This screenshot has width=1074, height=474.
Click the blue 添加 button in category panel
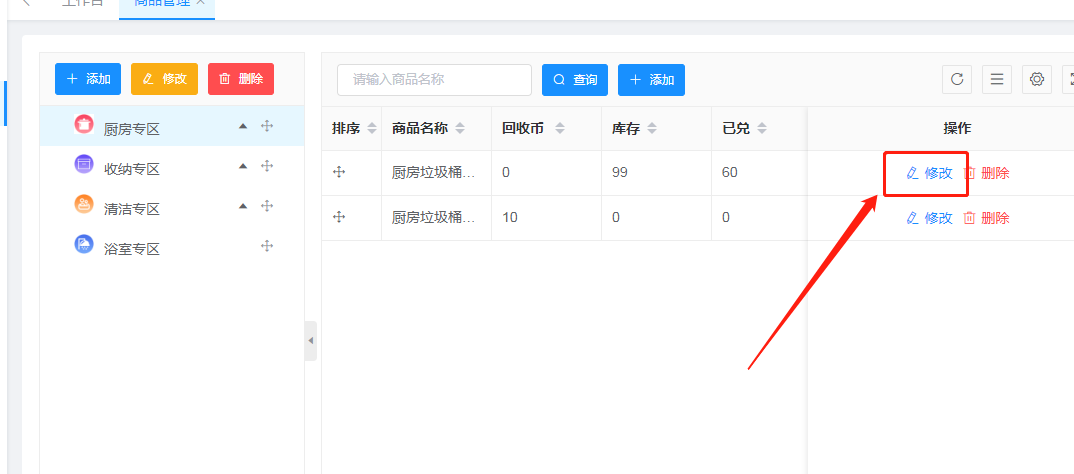click(88, 79)
